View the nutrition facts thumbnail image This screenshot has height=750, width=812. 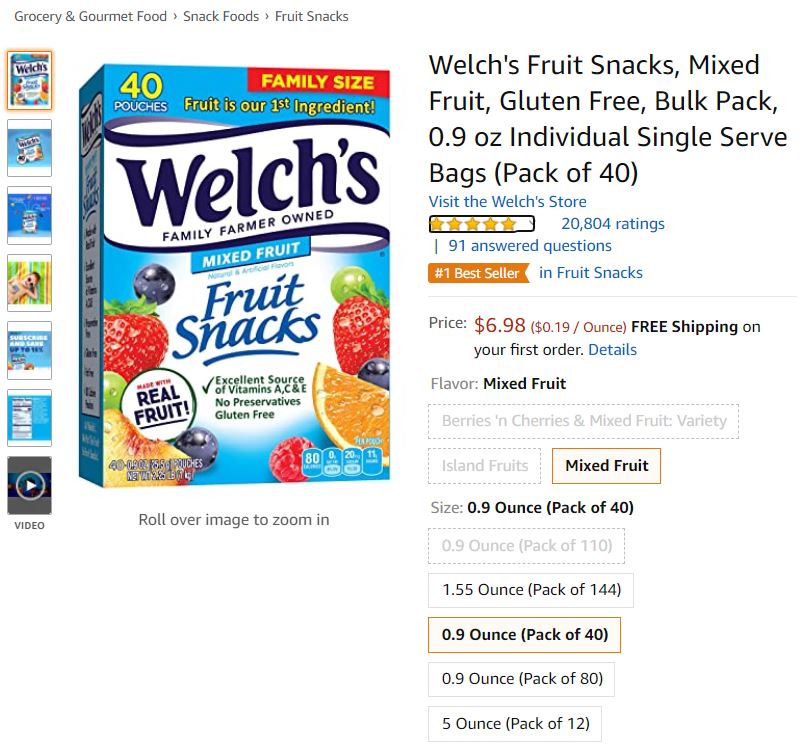pos(29,417)
